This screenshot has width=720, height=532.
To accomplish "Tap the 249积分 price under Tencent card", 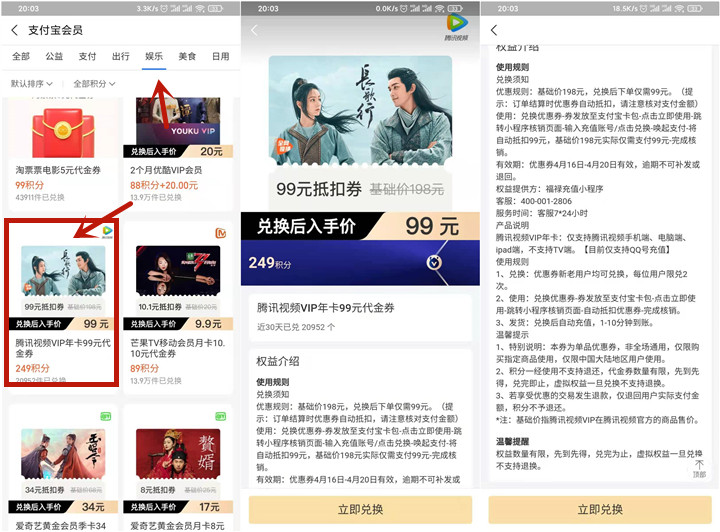I will (33, 369).
